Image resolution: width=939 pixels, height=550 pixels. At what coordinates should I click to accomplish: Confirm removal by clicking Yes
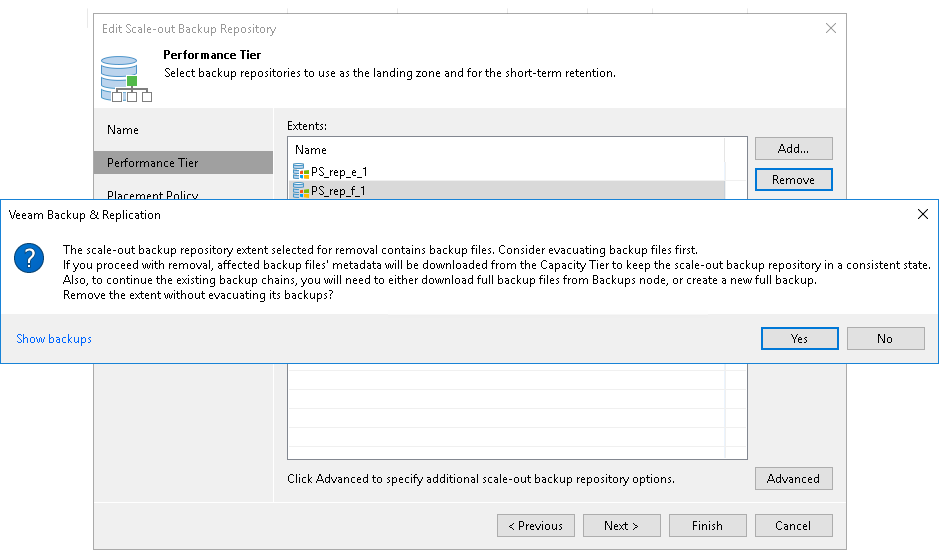[x=799, y=339]
